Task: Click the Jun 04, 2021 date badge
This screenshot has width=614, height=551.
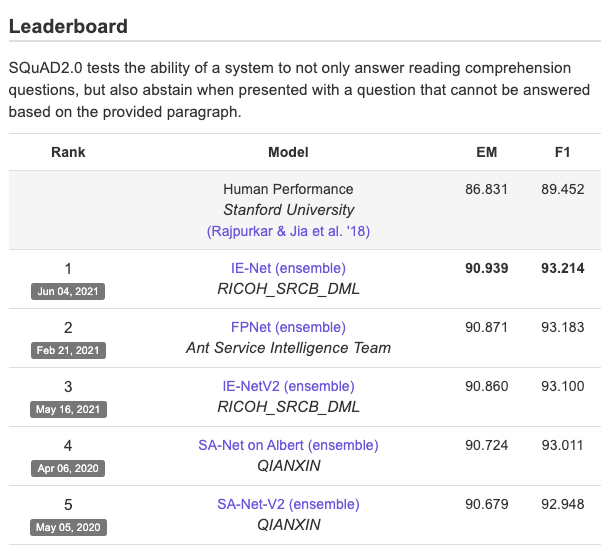Action: tap(68, 291)
